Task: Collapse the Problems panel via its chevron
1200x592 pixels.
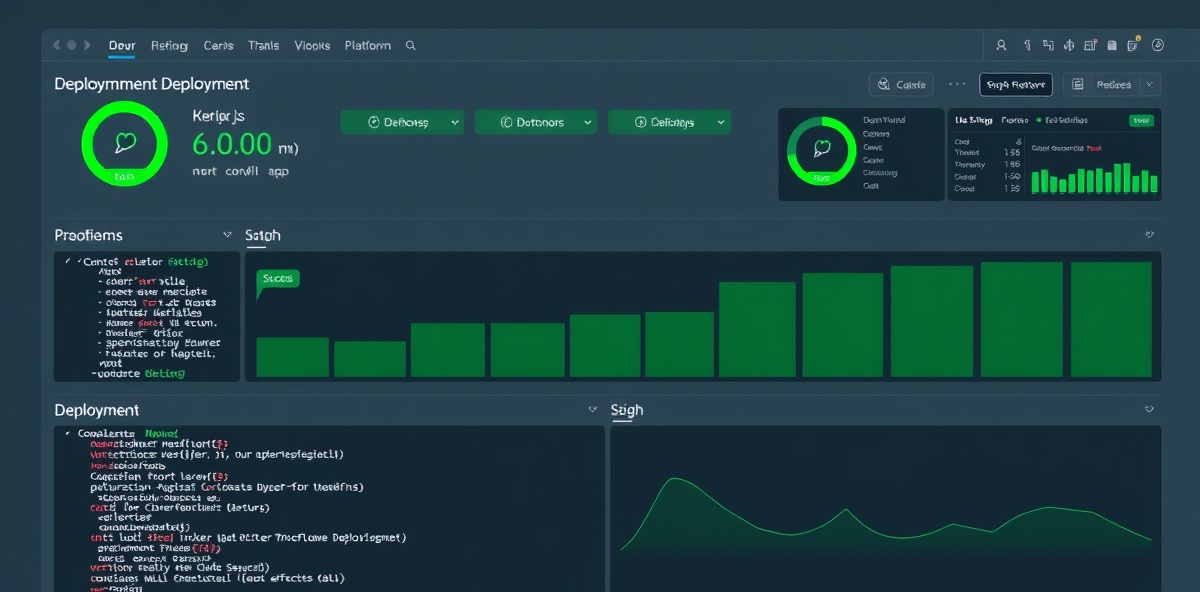Action: (x=227, y=234)
